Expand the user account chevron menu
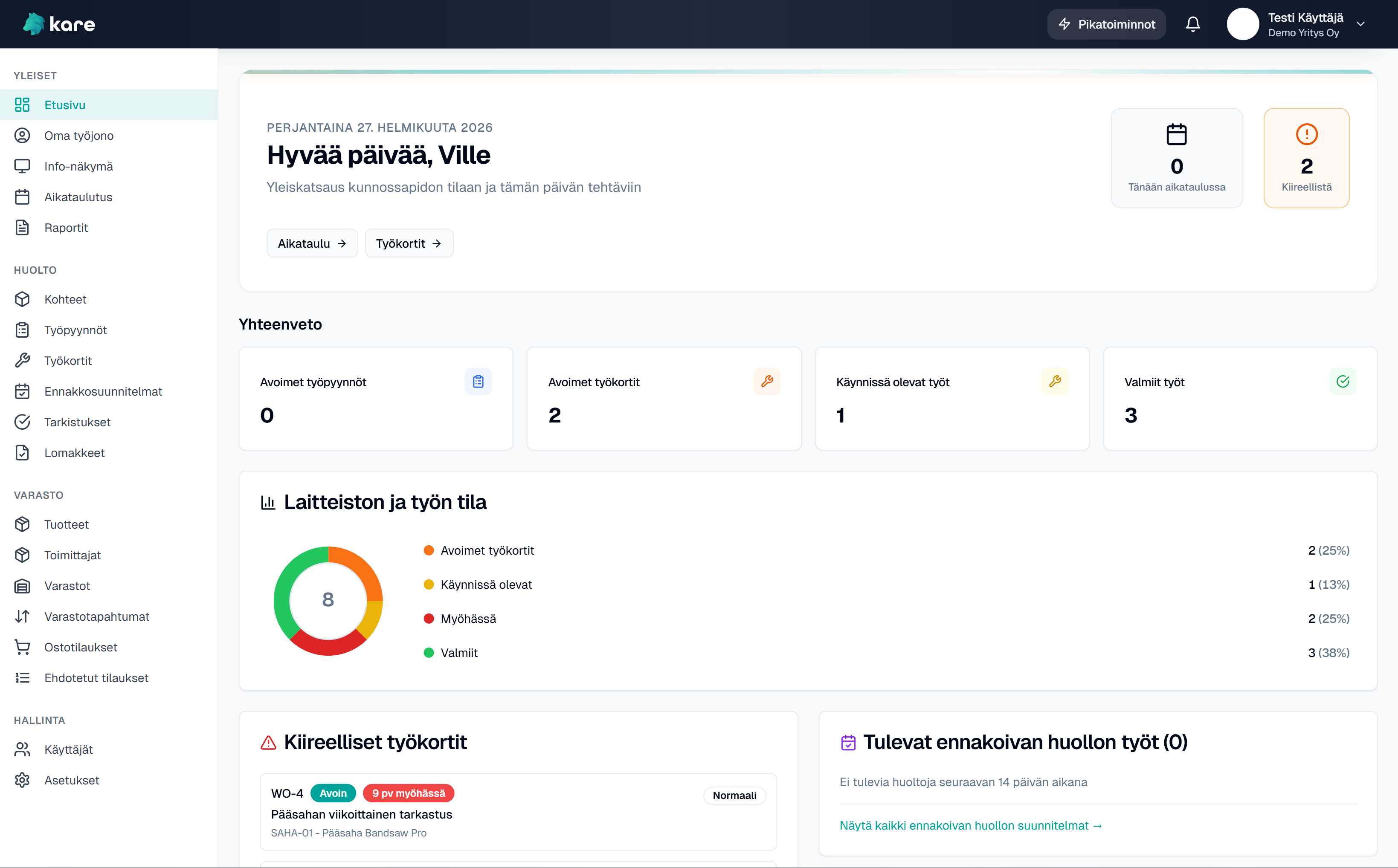This screenshot has width=1398, height=868. 1360,24
